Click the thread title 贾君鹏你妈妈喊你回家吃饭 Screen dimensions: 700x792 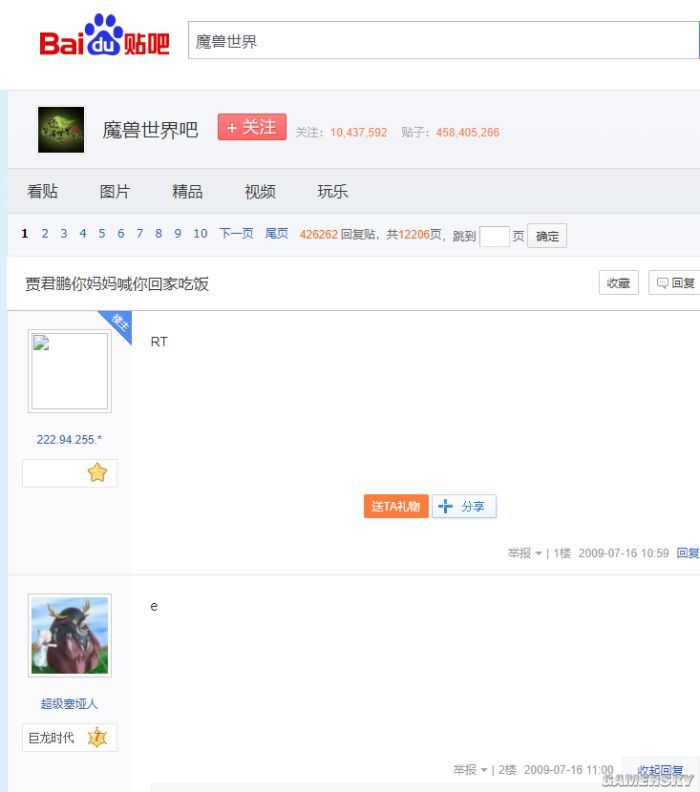point(117,284)
